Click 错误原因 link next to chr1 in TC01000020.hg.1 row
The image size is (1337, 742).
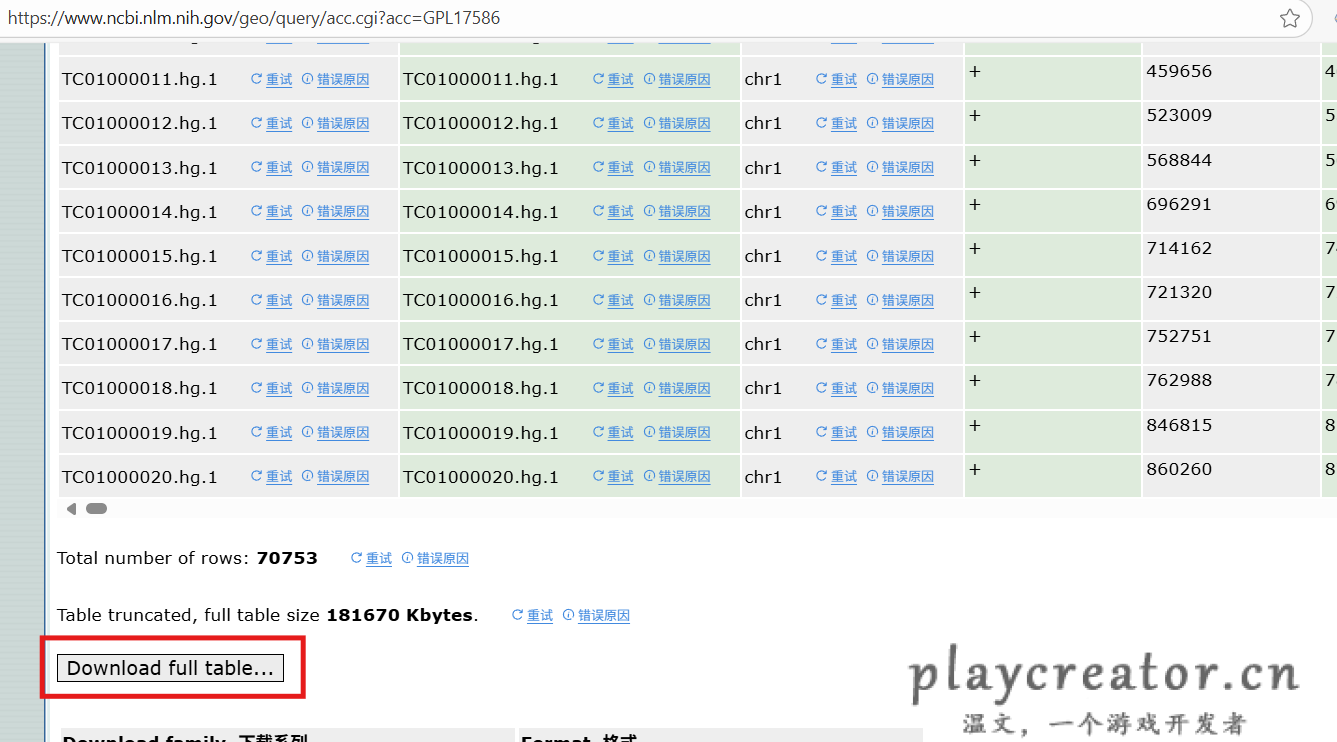pos(907,477)
